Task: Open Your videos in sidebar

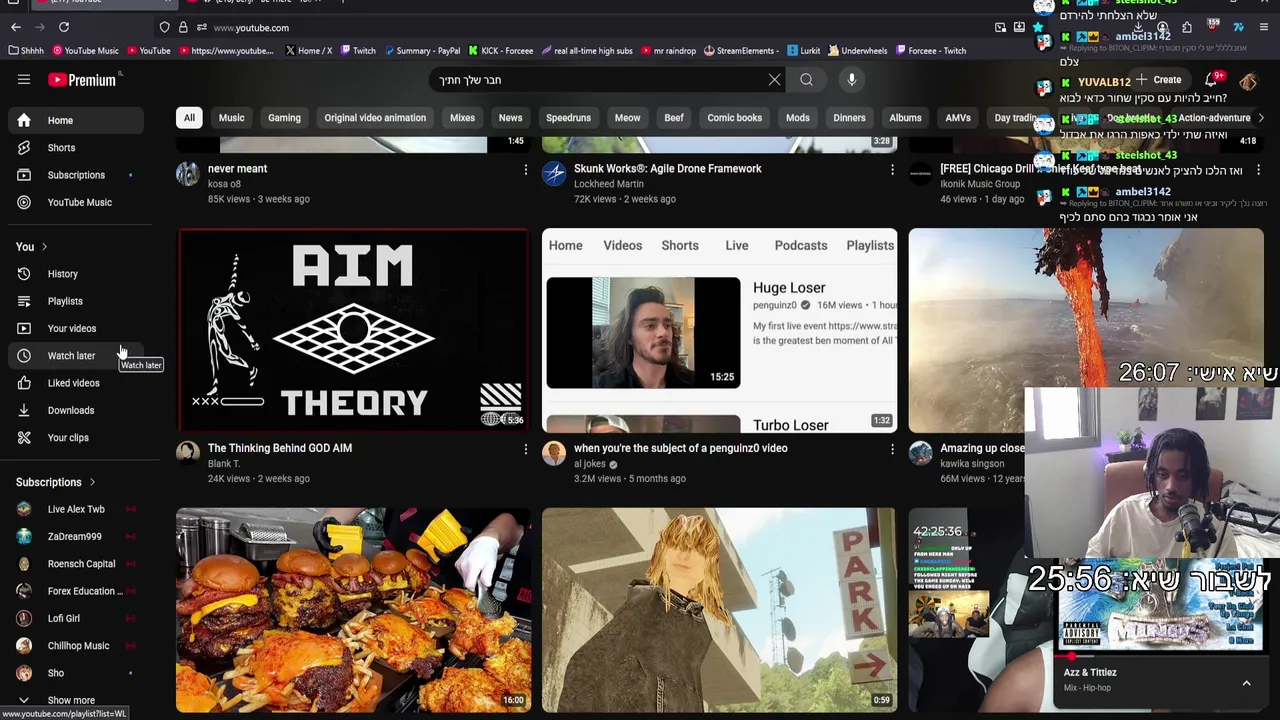Action: [x=78, y=328]
